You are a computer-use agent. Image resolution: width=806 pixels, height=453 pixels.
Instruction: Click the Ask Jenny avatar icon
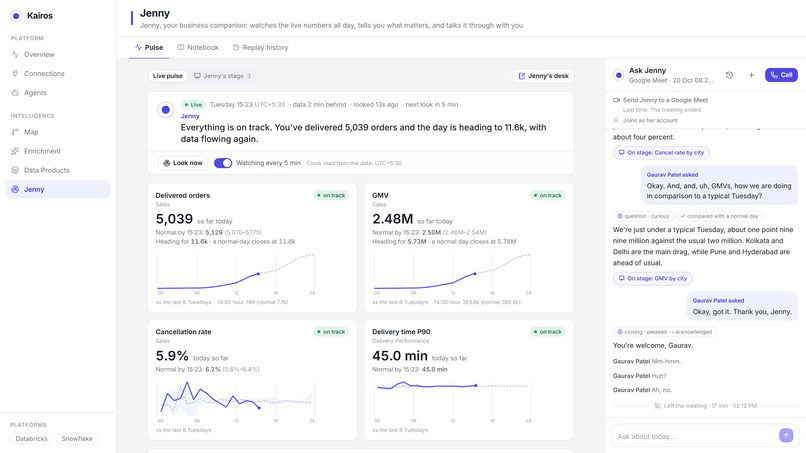(619, 75)
